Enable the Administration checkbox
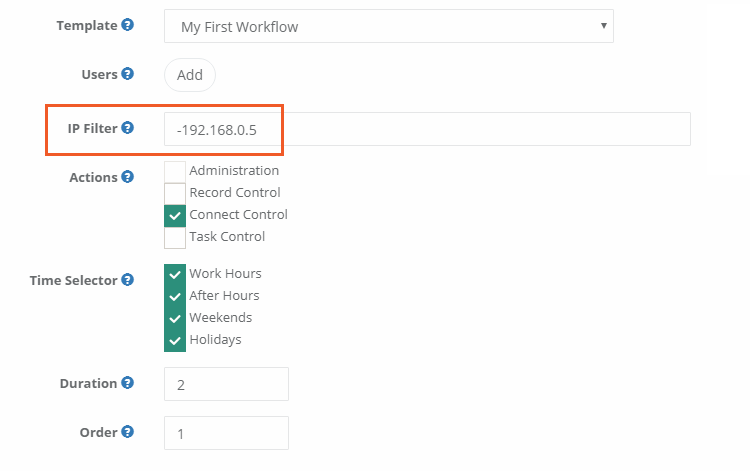The height and width of the screenshot is (471, 750). tap(175, 171)
